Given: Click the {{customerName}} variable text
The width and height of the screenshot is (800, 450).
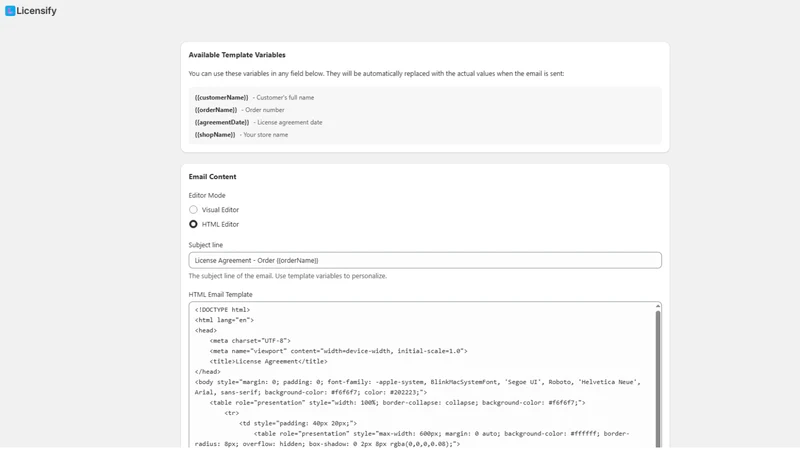Looking at the screenshot, I should coord(221,97).
